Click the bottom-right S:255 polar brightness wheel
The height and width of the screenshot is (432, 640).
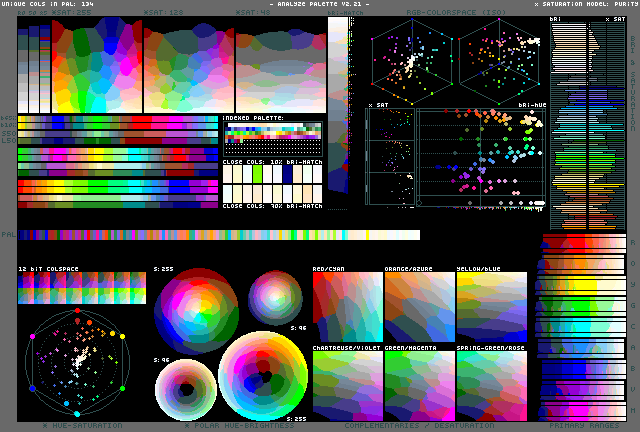point(264,376)
